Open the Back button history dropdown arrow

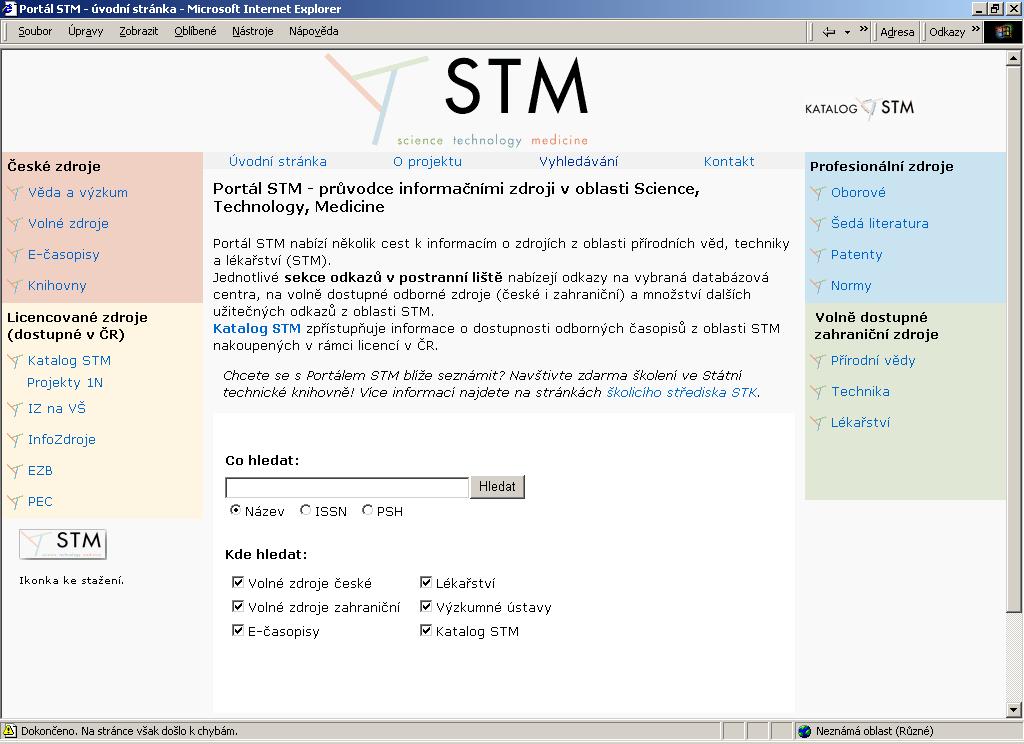847,32
